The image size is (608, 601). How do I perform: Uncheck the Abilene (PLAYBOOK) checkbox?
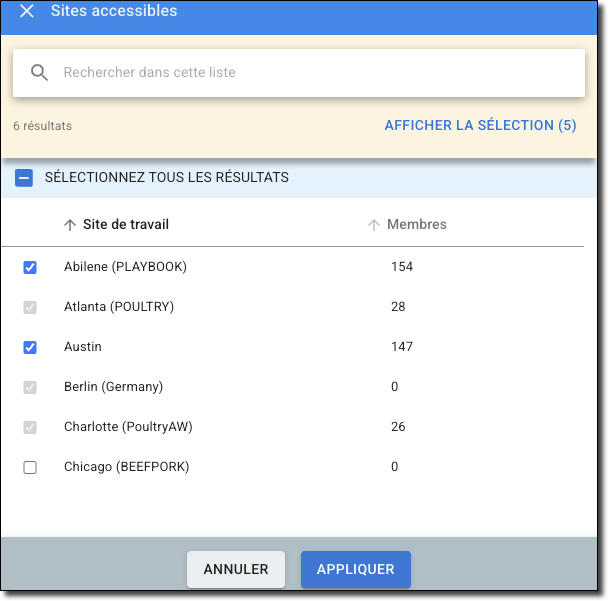(x=30, y=267)
